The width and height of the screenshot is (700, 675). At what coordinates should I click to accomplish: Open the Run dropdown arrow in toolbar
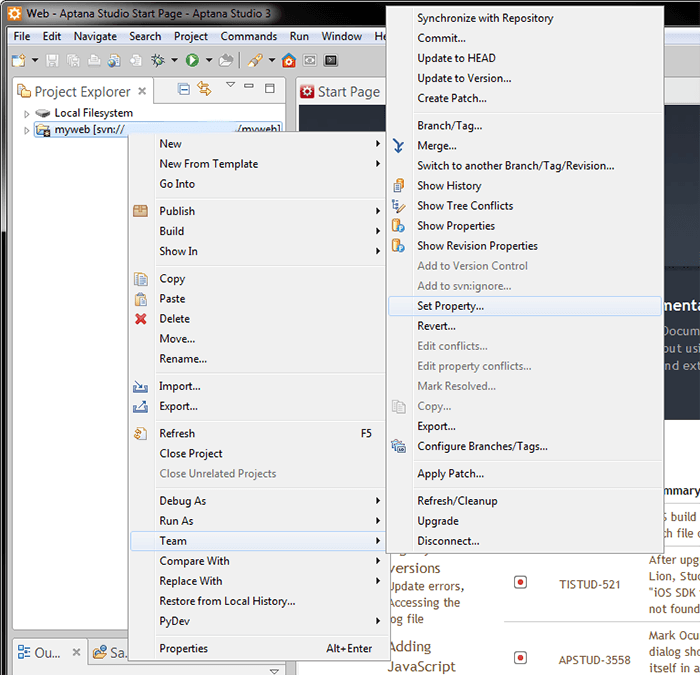(x=209, y=60)
